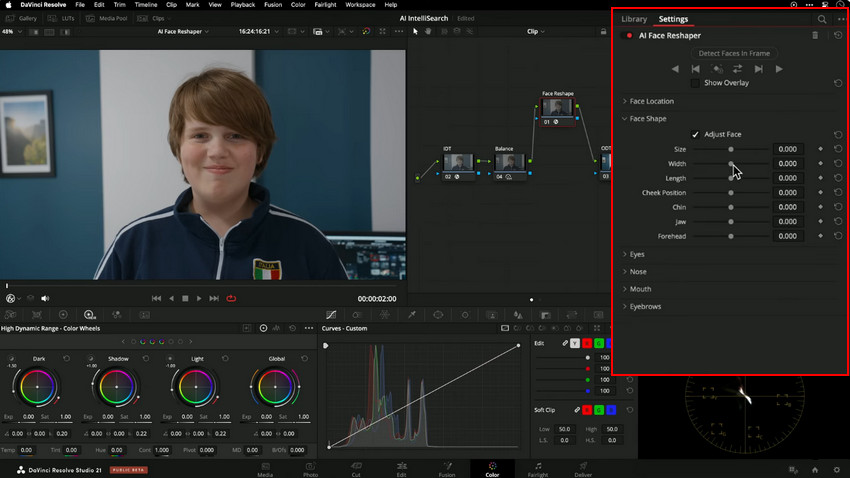This screenshot has height=478, width=850.
Task: Switch to the Library tab
Action: 634,19
